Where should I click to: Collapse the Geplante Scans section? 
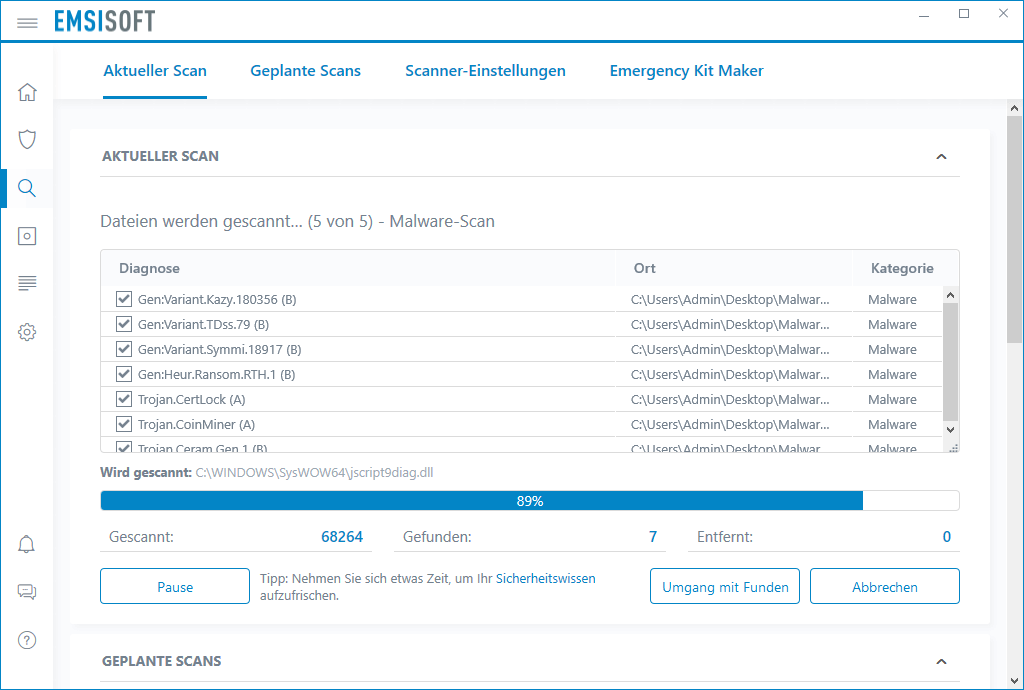(x=941, y=661)
